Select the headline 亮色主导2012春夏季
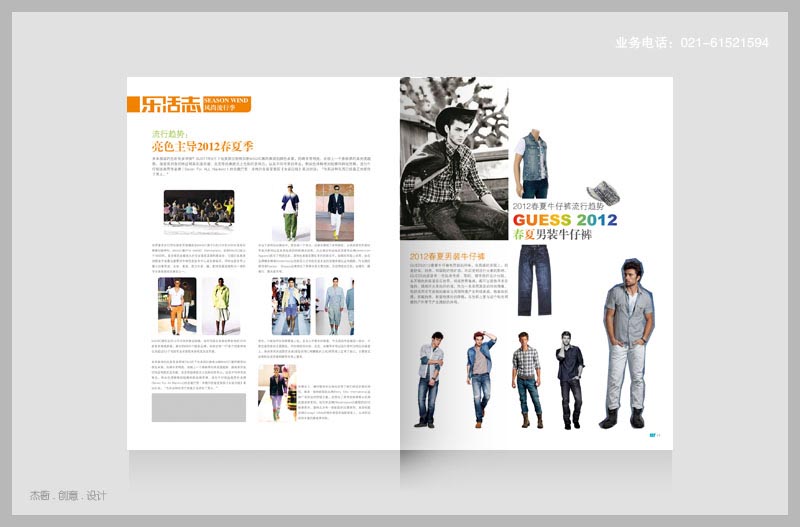The height and width of the screenshot is (527, 800). pyautogui.click(x=203, y=147)
